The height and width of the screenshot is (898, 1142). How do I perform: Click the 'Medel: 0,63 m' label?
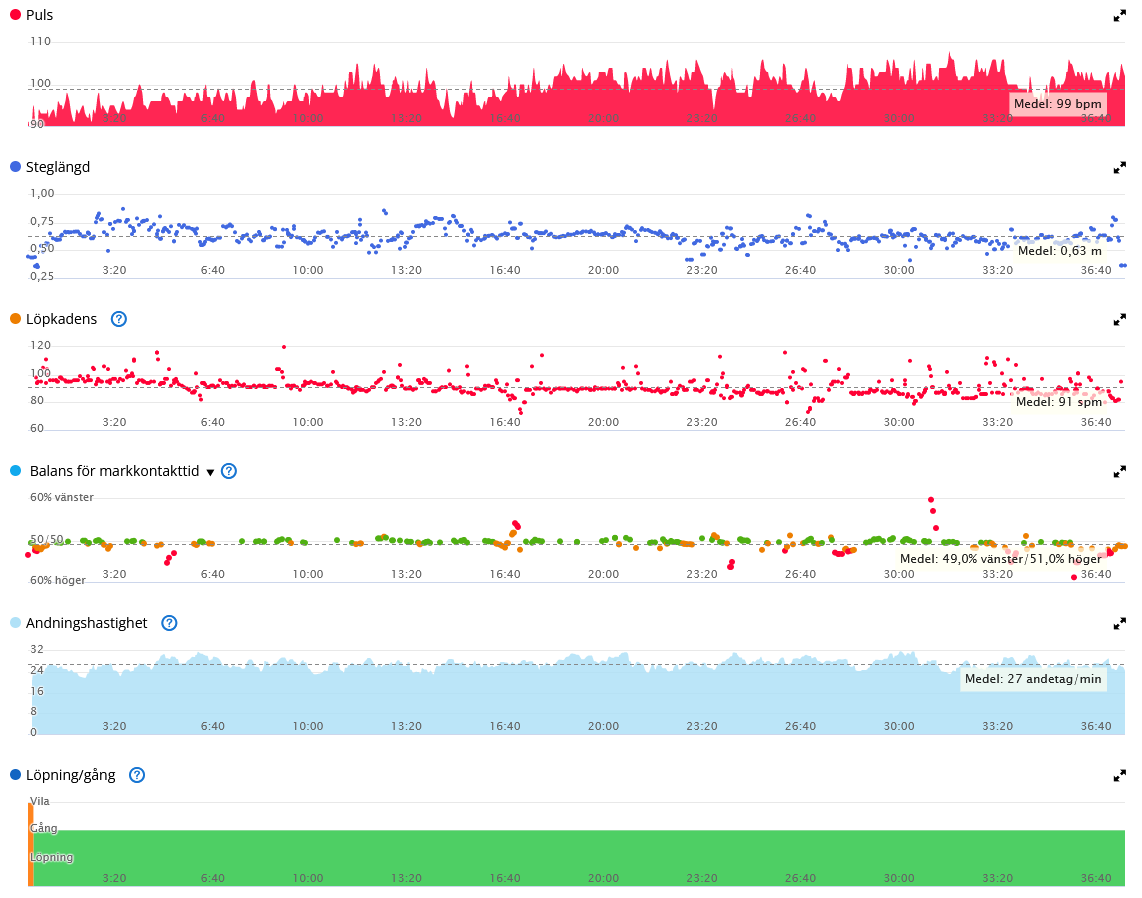click(1060, 251)
